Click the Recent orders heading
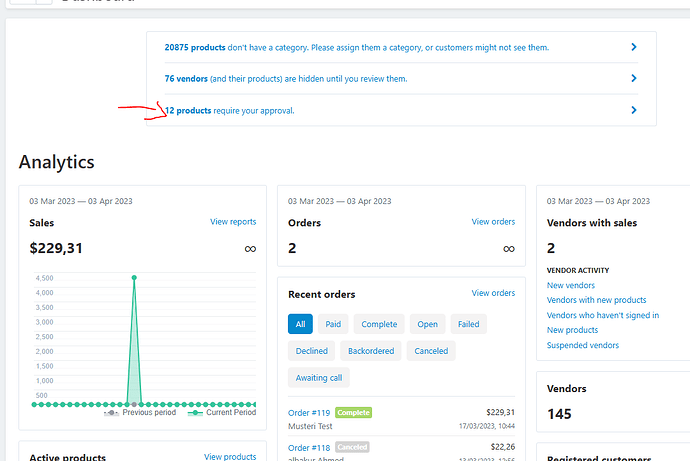 click(x=322, y=295)
